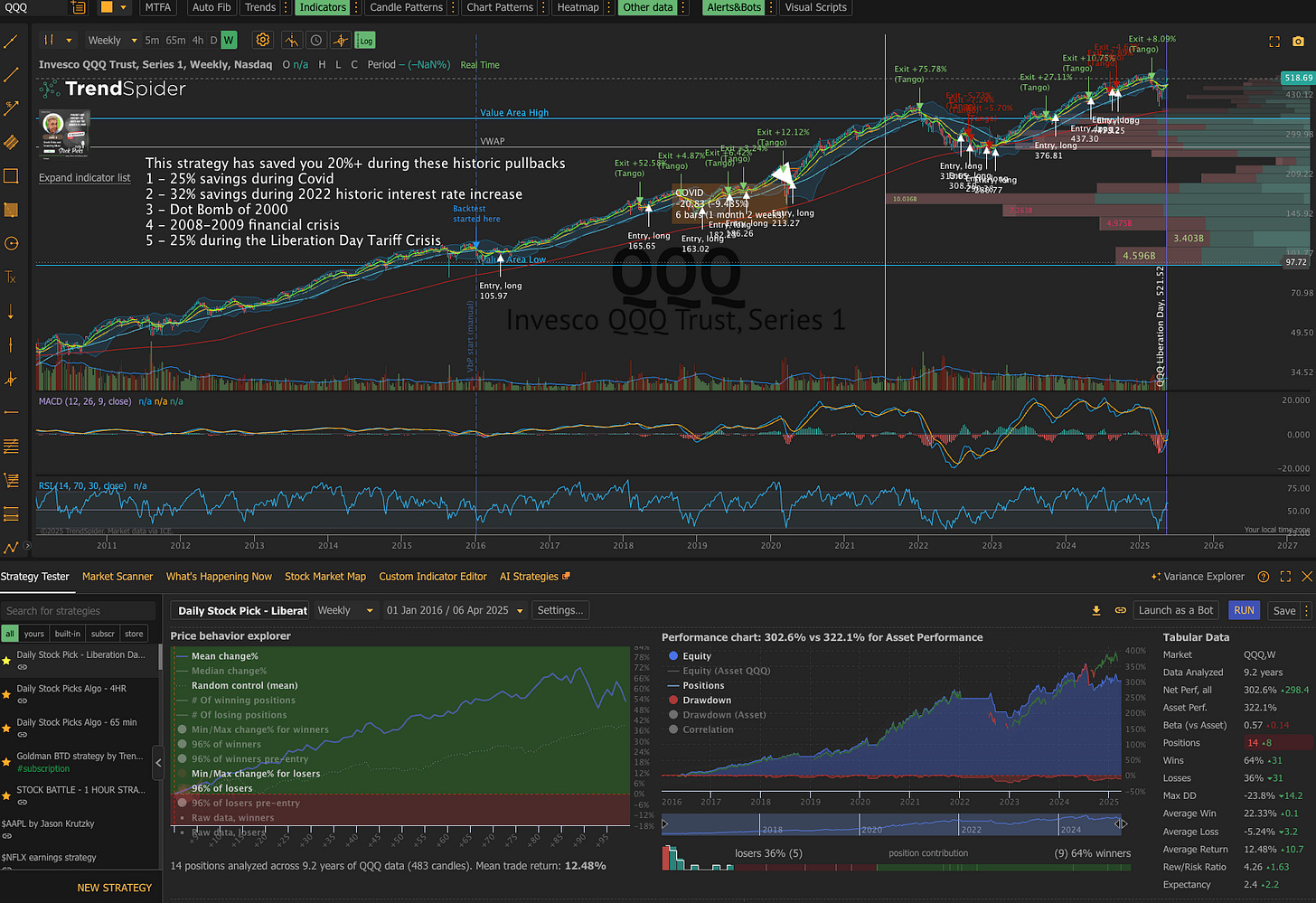Select the ray line drawing tool
This screenshot has width=1316, height=903.
pos(11,75)
